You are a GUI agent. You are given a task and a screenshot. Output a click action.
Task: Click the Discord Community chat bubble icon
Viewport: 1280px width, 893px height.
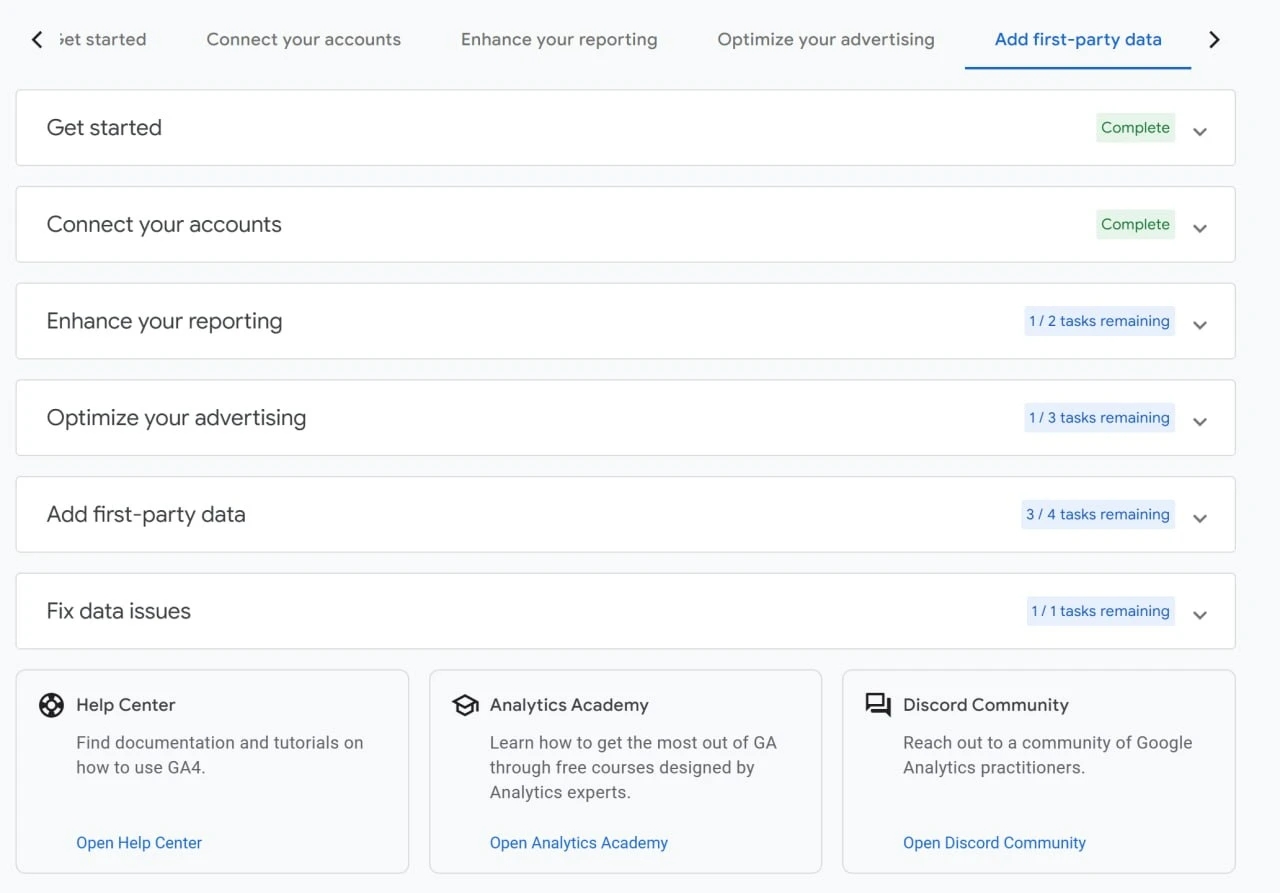click(878, 705)
